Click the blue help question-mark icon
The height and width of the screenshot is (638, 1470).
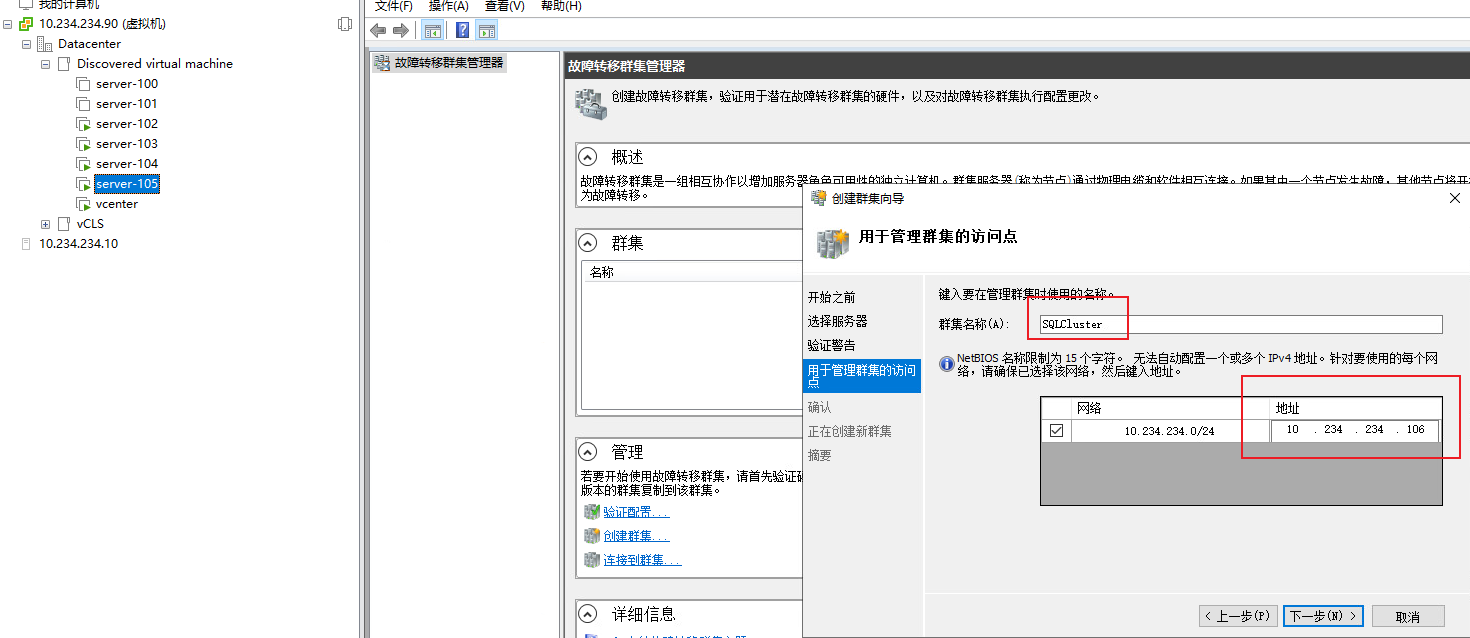pos(462,30)
